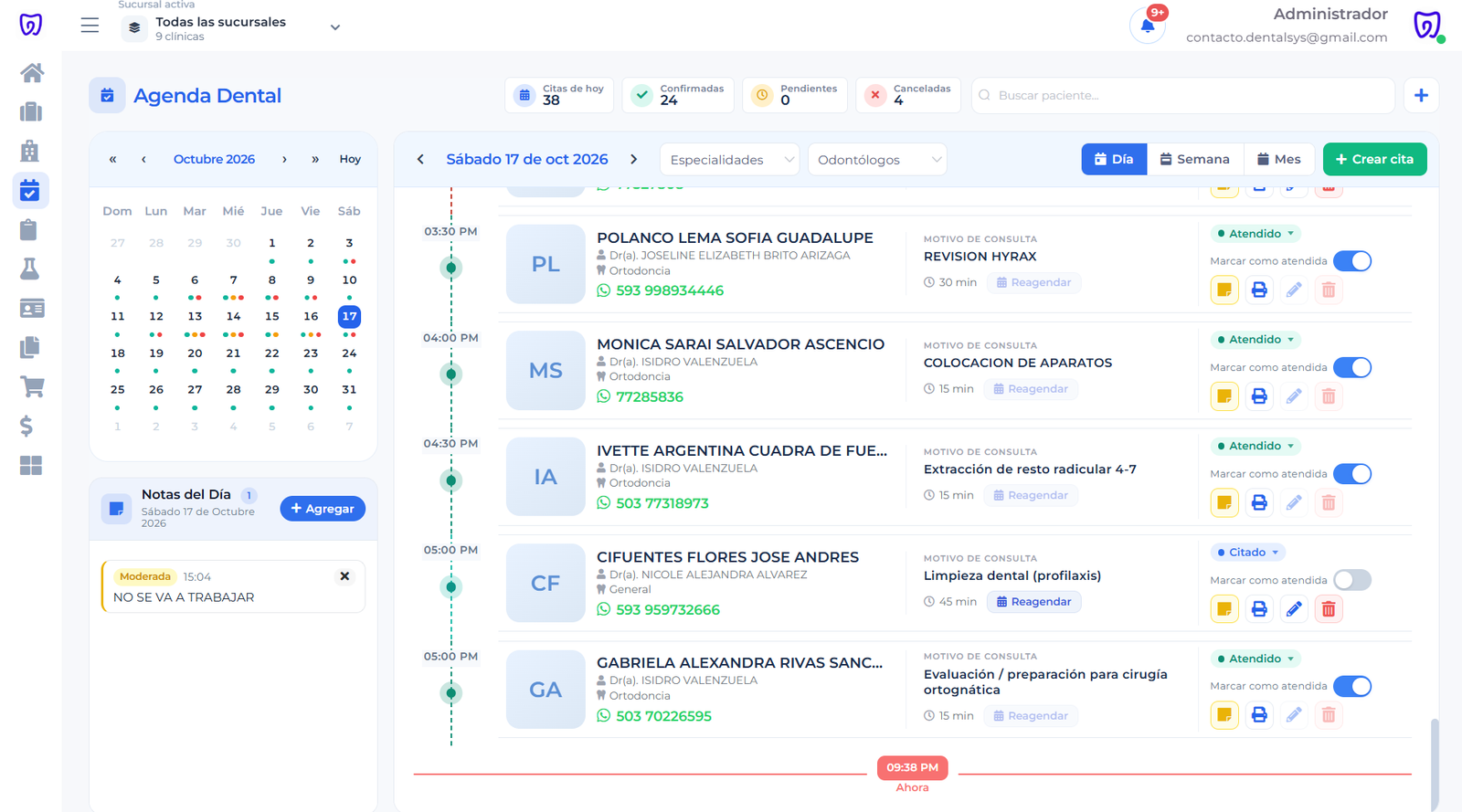The image size is (1462, 812).
Task: Open WhatsApp number 503 70226595
Action: (x=654, y=716)
